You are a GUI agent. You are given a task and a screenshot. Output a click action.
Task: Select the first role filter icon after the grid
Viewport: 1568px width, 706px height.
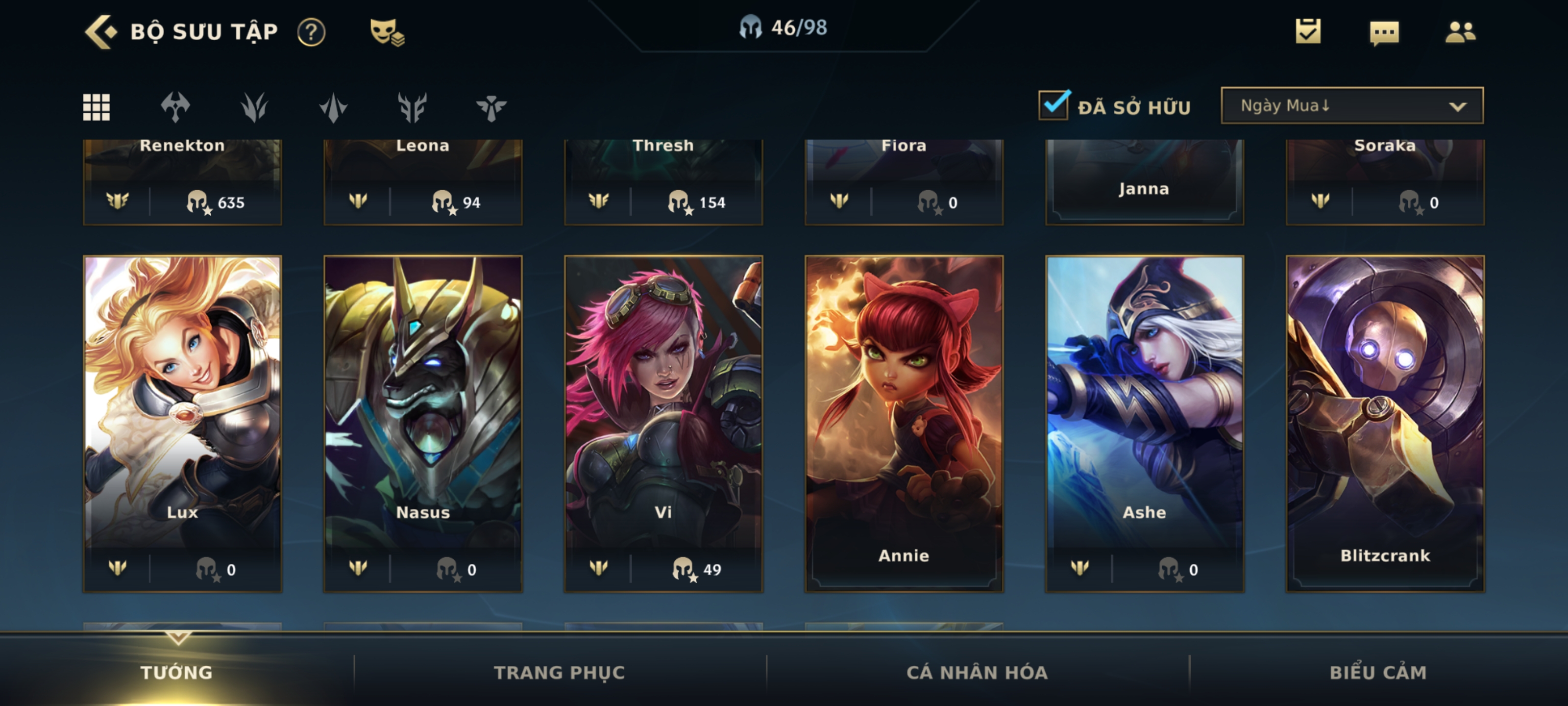click(175, 107)
